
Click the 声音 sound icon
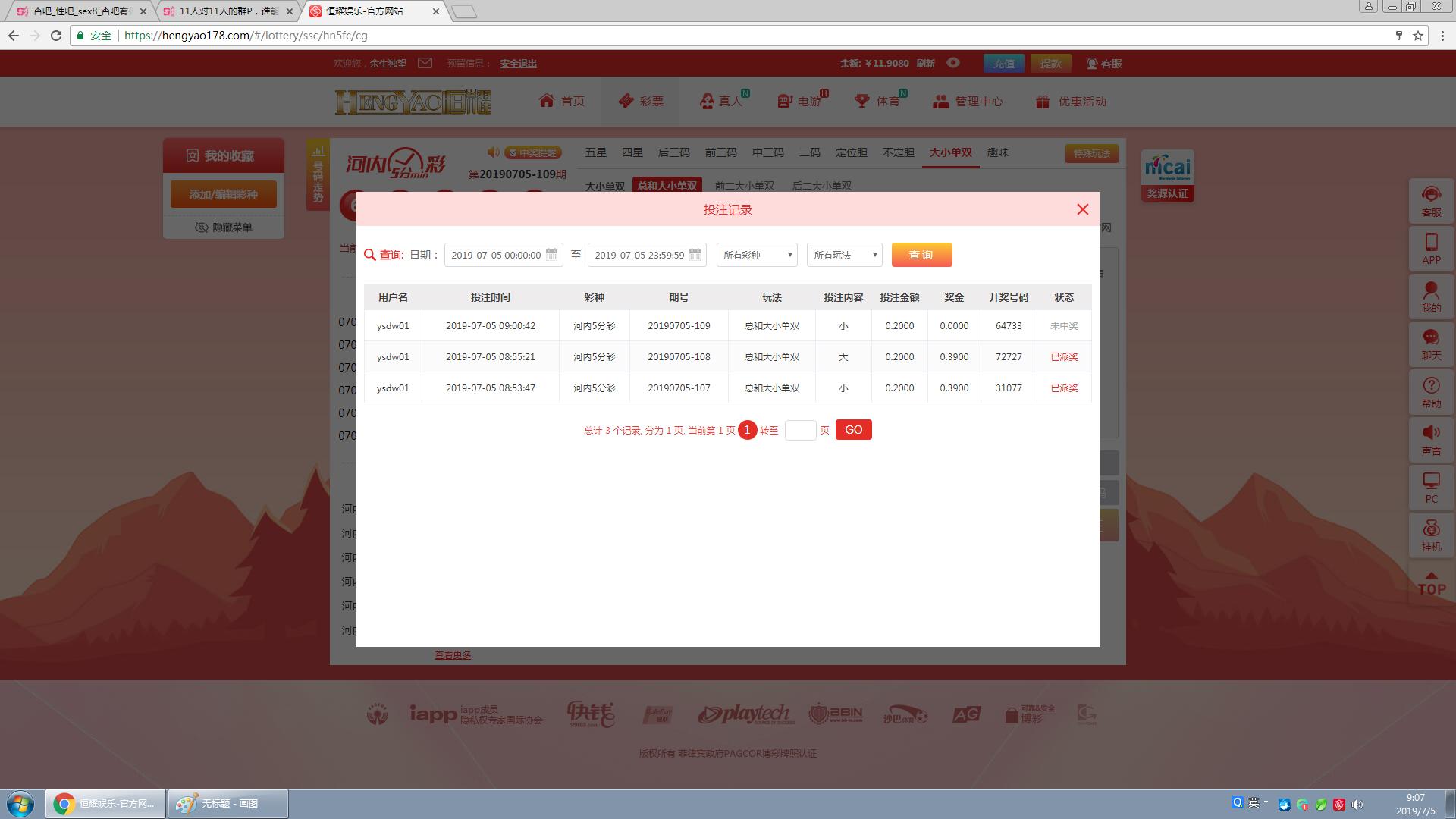pyautogui.click(x=1431, y=439)
